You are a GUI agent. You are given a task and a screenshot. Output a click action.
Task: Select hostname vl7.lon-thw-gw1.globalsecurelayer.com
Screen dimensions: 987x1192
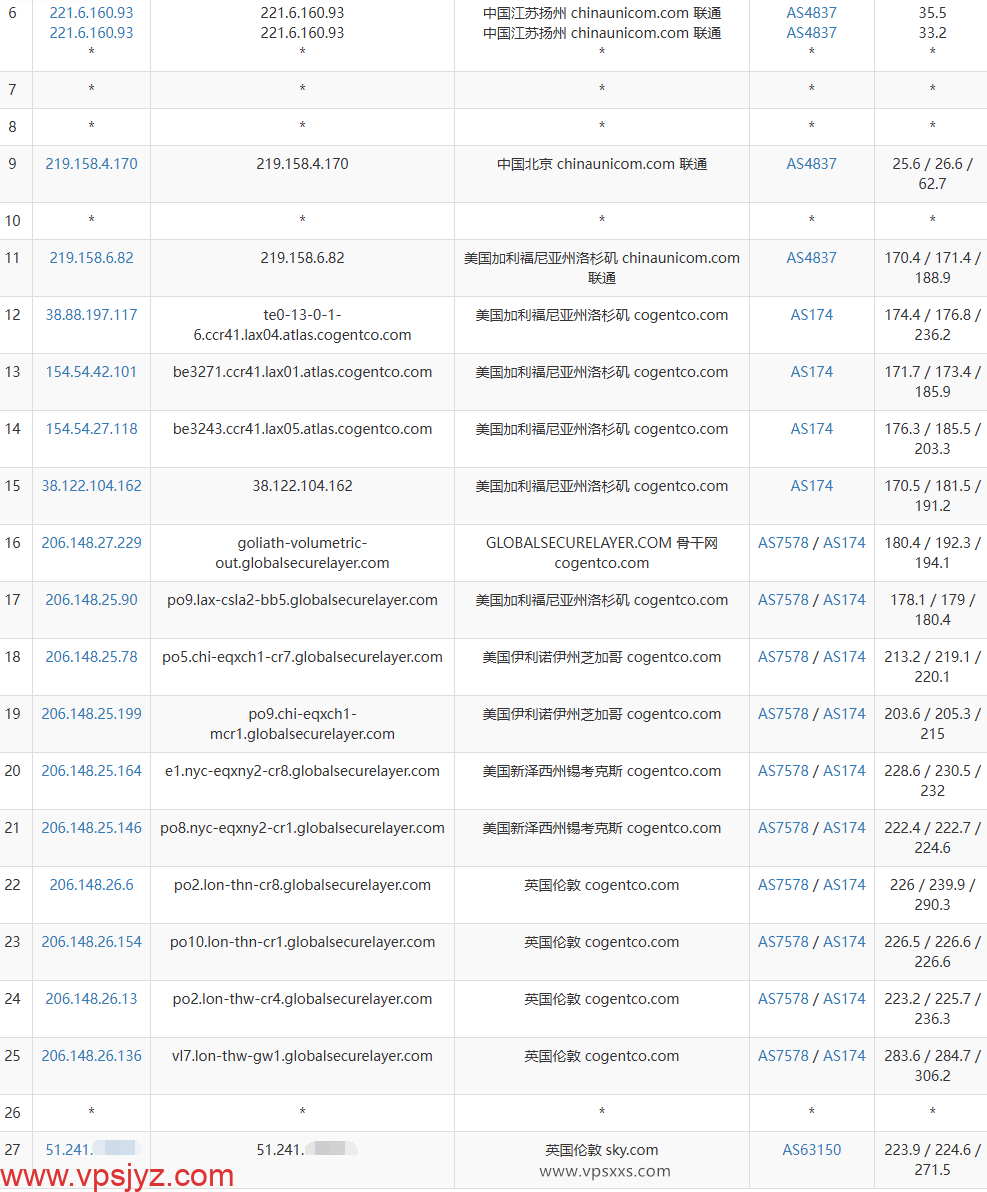303,1057
